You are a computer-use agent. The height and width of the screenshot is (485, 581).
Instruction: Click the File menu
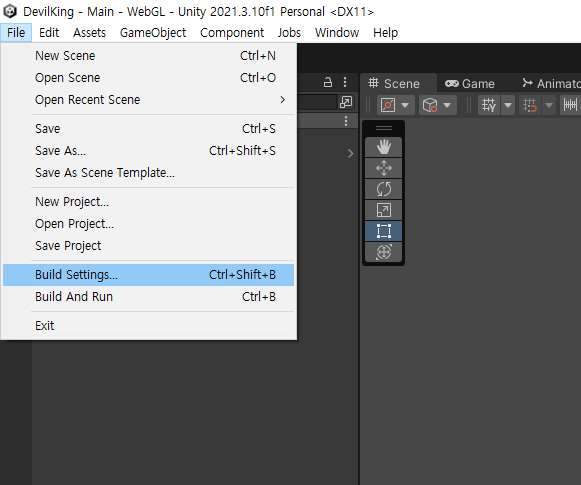16,33
